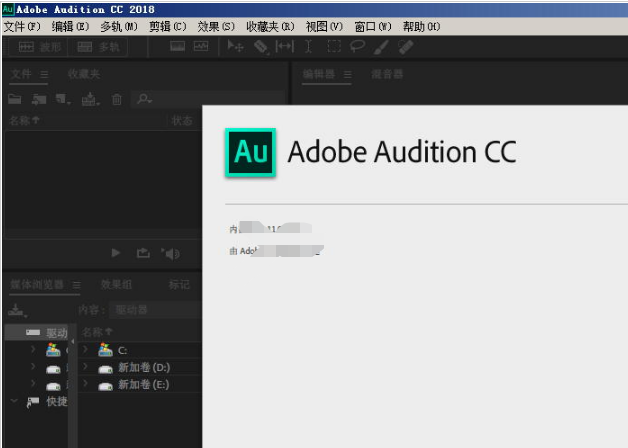This screenshot has width=628, height=448.
Task: Select the Razor tool
Action: 261,47
